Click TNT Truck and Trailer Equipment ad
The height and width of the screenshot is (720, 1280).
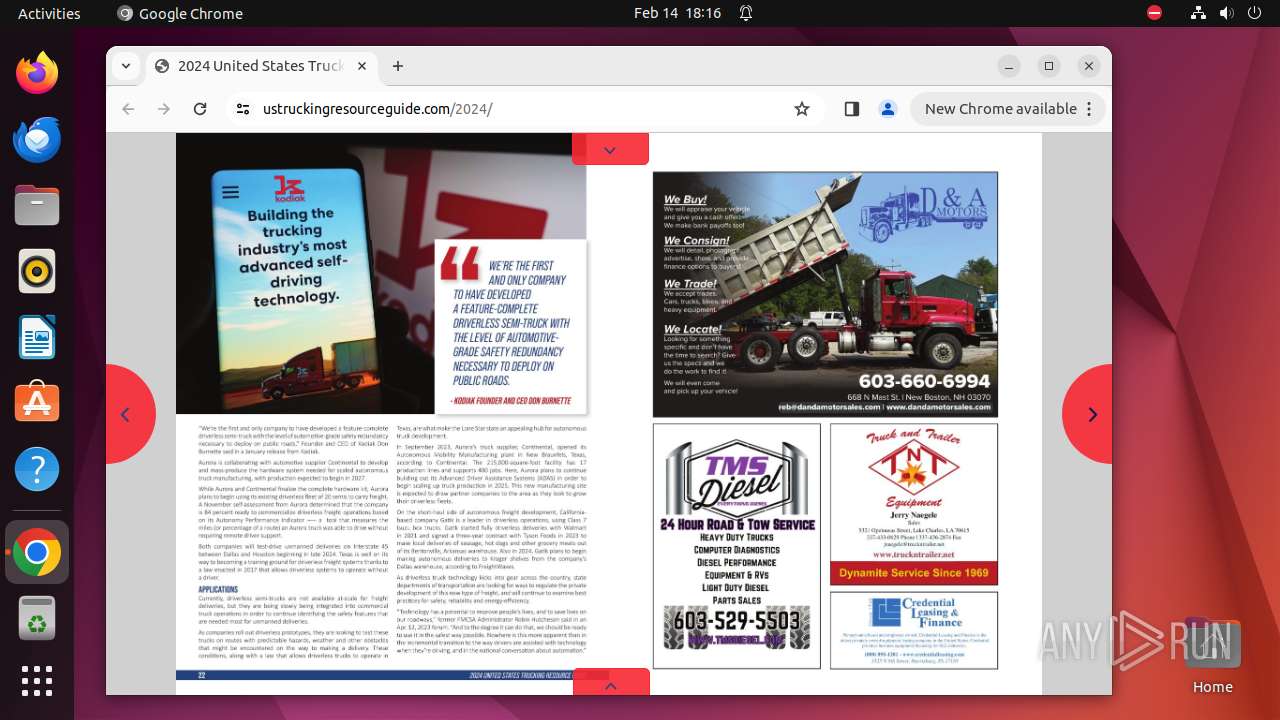pyautogui.click(x=914, y=504)
